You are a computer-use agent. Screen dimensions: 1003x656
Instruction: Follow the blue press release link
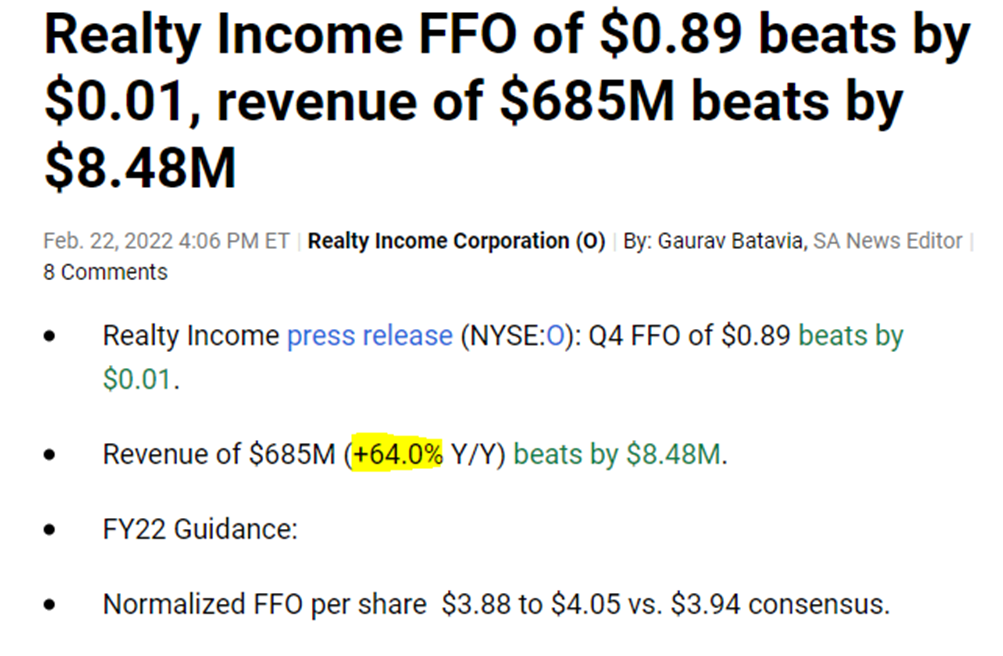[x=369, y=336]
